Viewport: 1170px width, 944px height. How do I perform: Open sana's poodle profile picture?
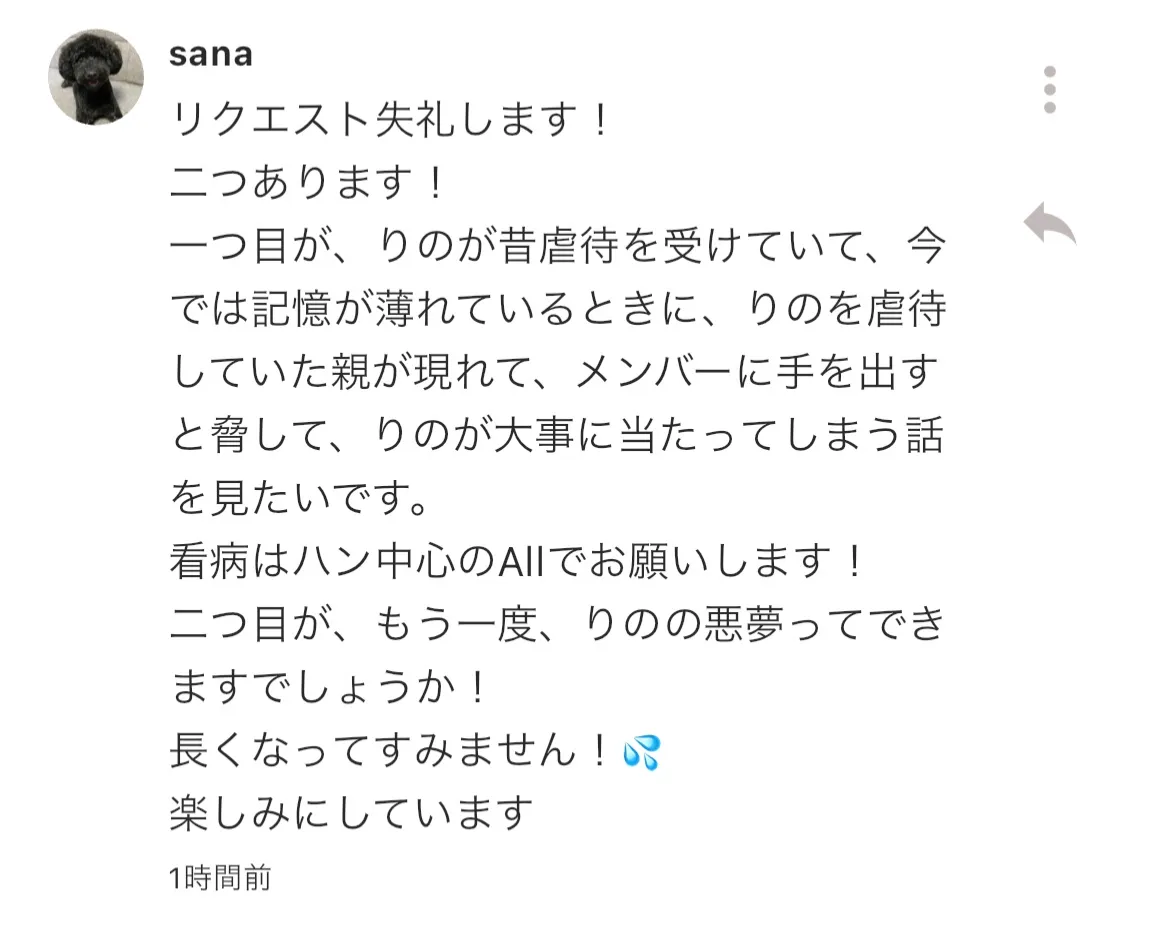tap(96, 77)
